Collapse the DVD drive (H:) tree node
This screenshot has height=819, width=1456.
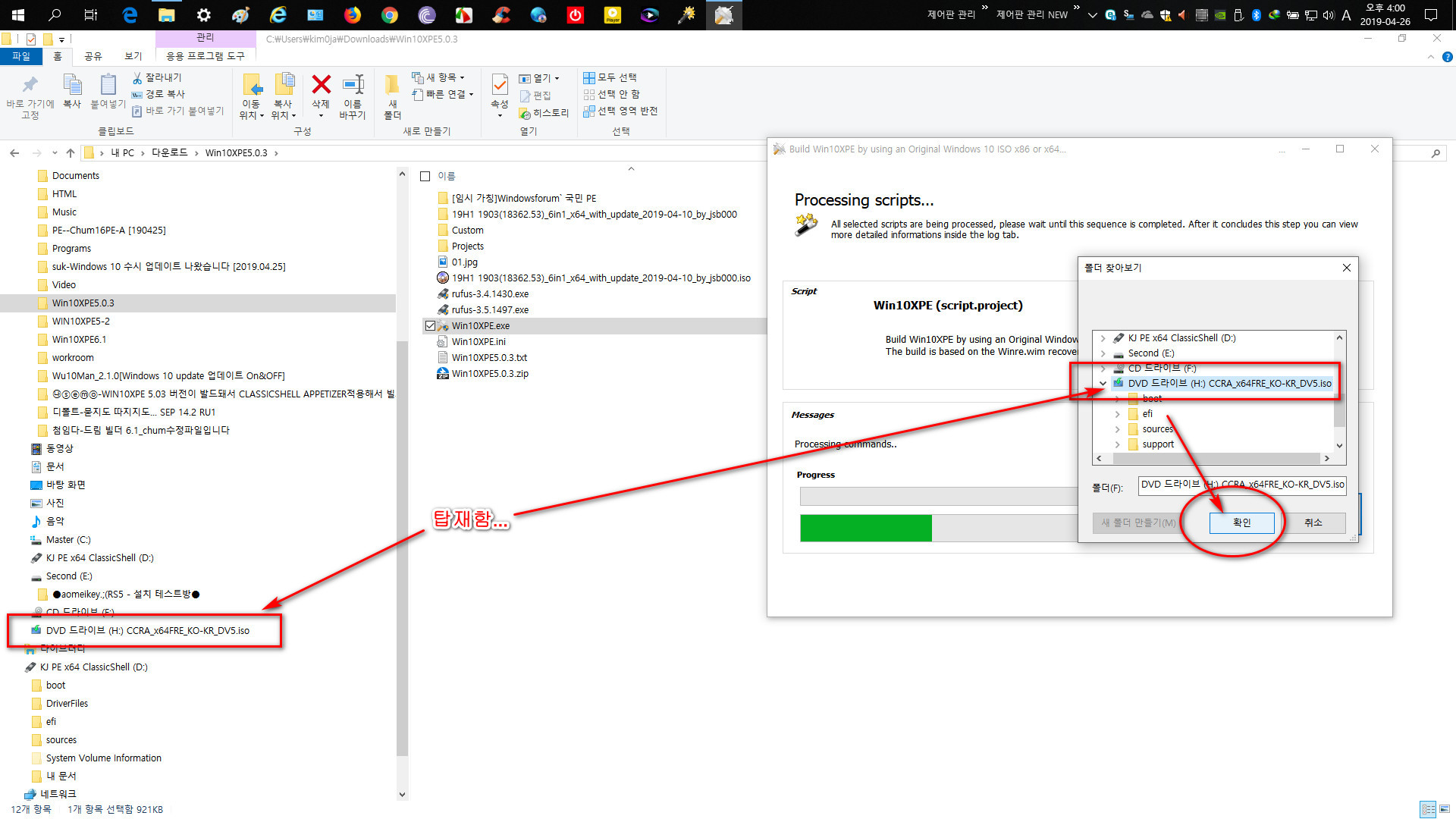click(1103, 384)
